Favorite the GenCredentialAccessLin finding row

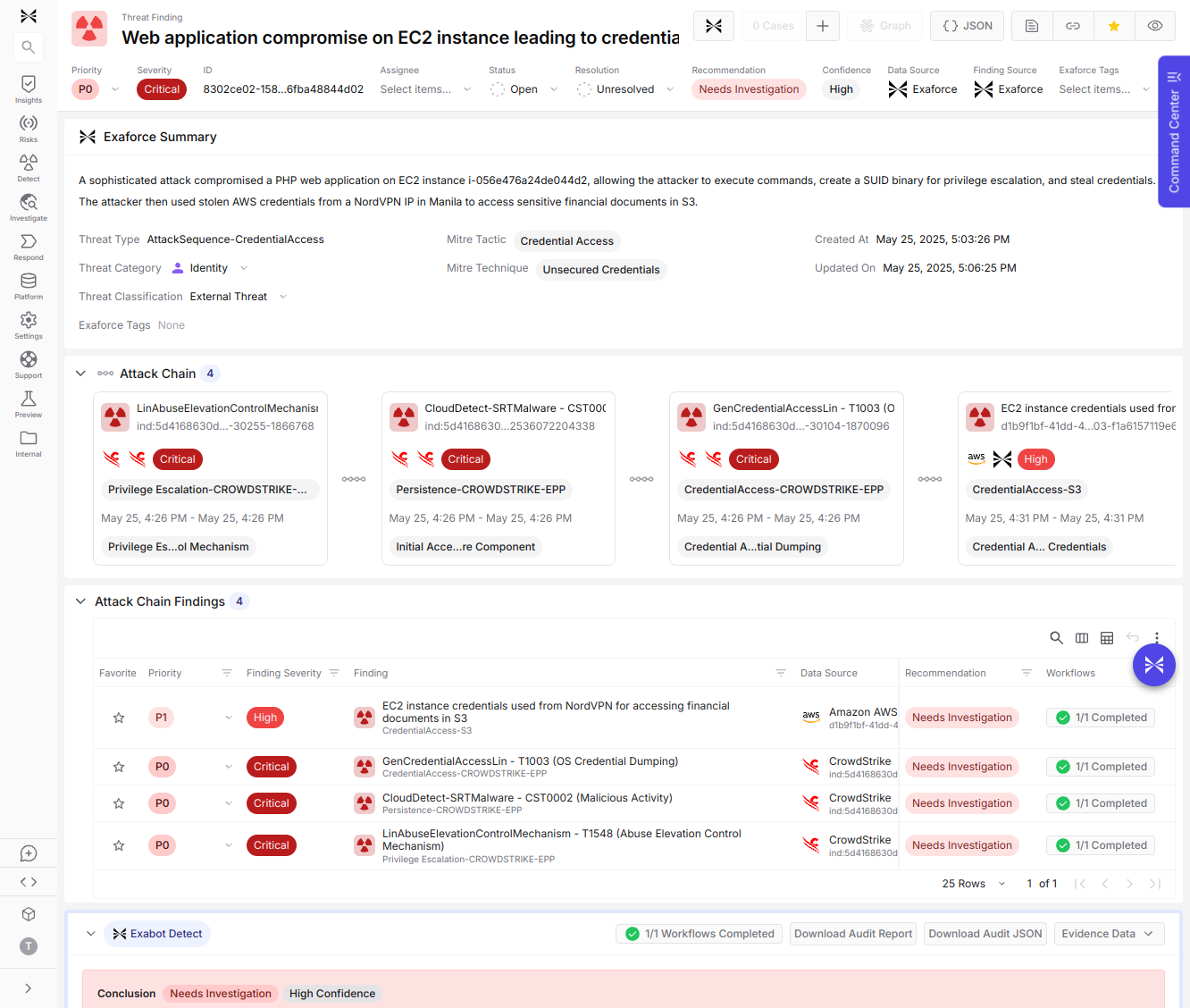pyautogui.click(x=119, y=767)
